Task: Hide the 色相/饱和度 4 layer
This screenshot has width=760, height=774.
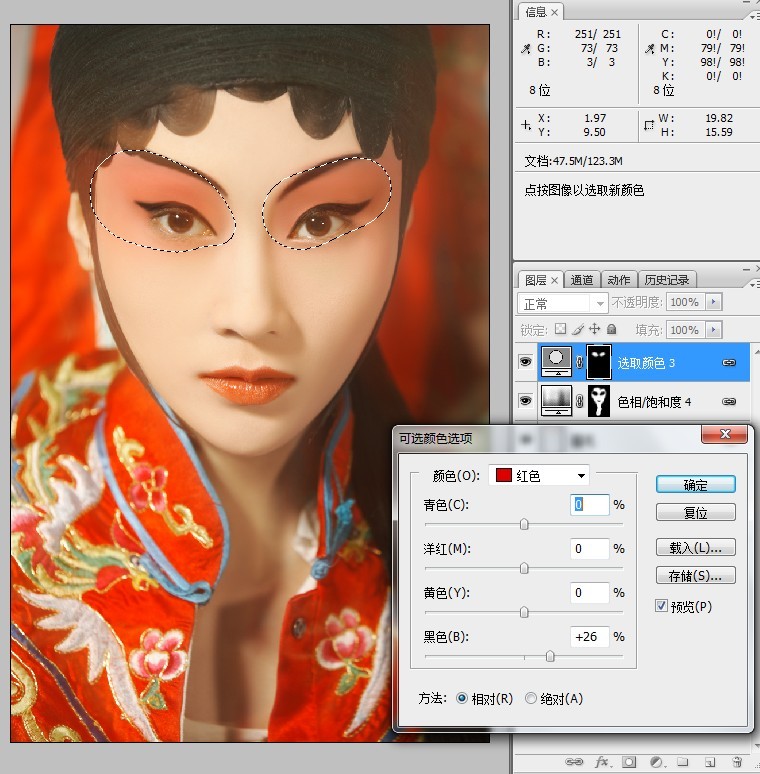Action: coord(526,400)
